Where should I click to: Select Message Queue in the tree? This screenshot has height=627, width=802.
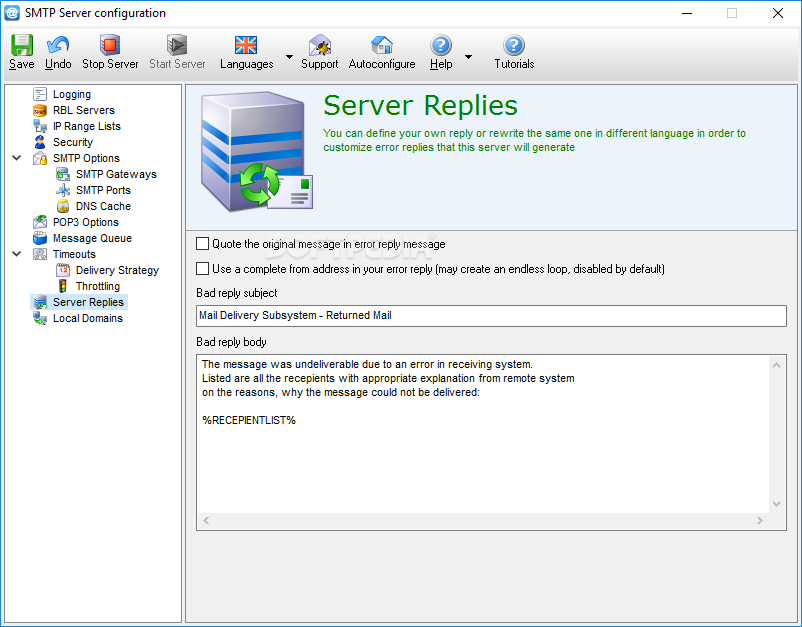click(92, 238)
